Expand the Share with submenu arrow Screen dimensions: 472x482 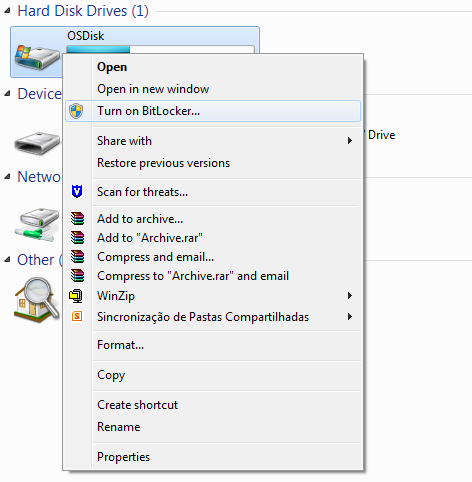pyautogui.click(x=349, y=141)
